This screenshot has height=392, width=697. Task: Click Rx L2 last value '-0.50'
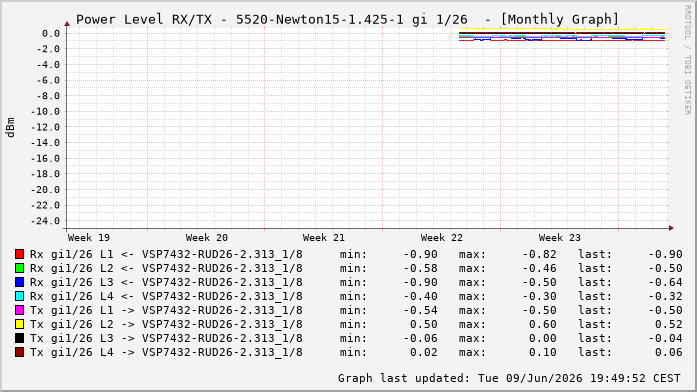coord(665,268)
